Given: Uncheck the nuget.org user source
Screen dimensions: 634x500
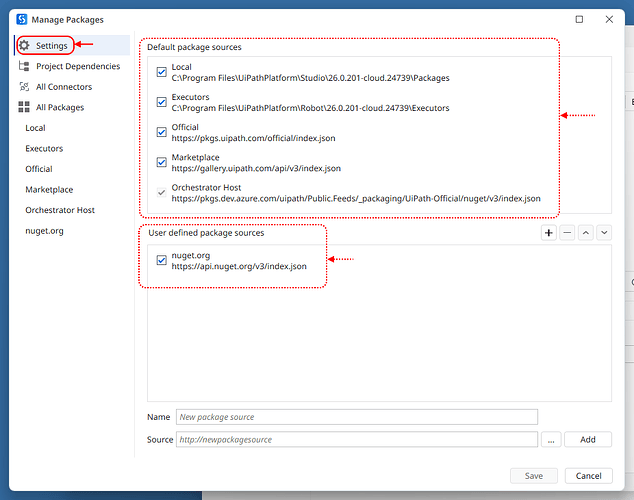Looking at the screenshot, I should tap(161, 260).
